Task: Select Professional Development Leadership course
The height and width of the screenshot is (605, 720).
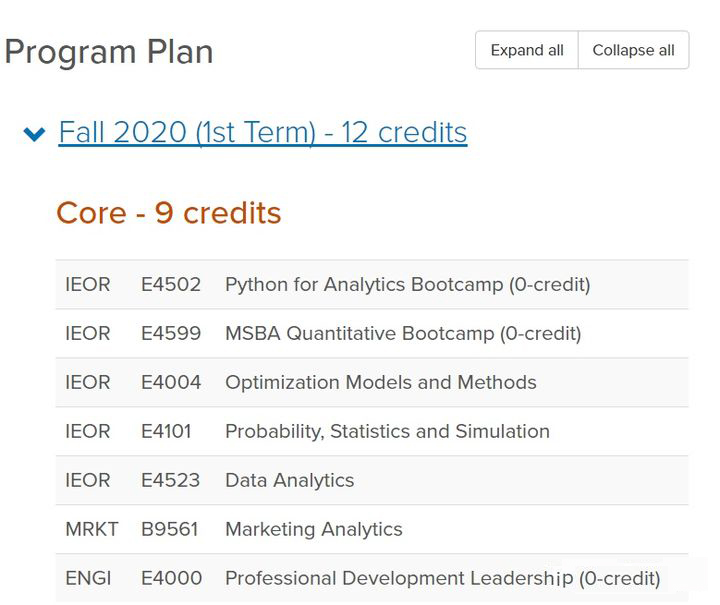Action: click(443, 579)
